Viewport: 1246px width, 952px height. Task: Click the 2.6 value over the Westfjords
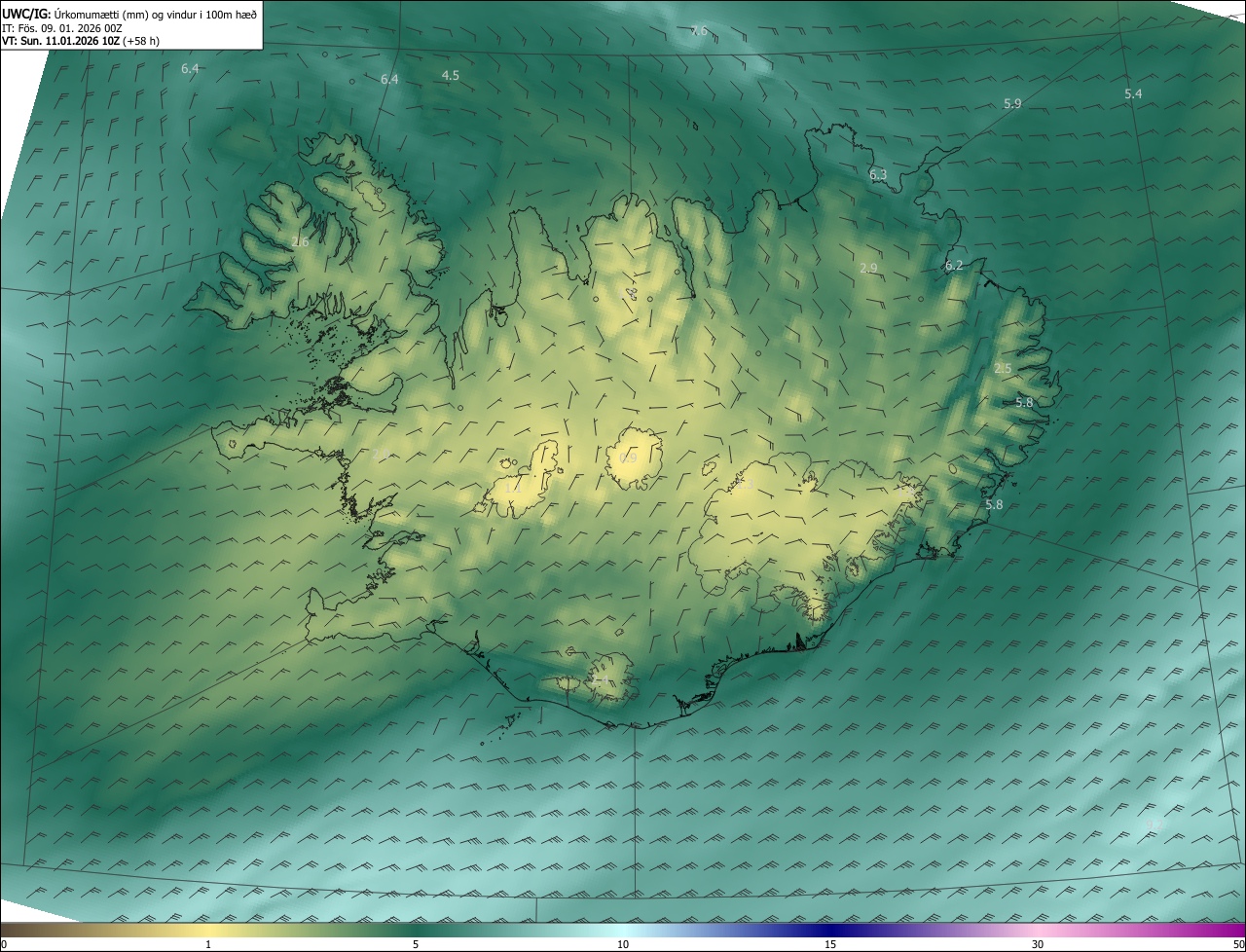pos(300,241)
